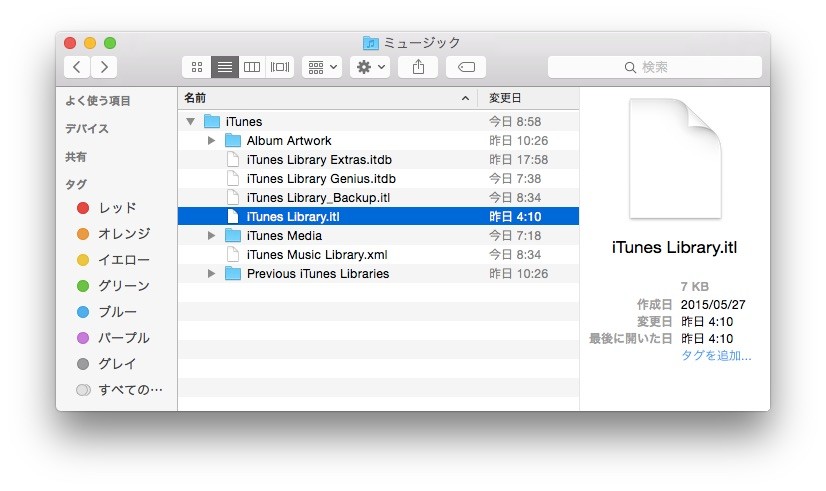
Task: Click the green zoom window button
Action: pos(110,43)
